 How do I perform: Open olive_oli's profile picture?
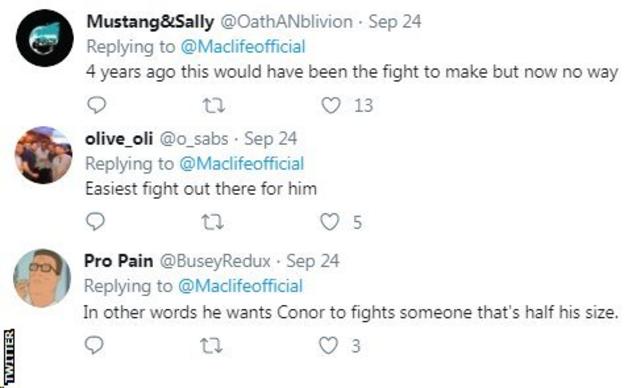44,155
